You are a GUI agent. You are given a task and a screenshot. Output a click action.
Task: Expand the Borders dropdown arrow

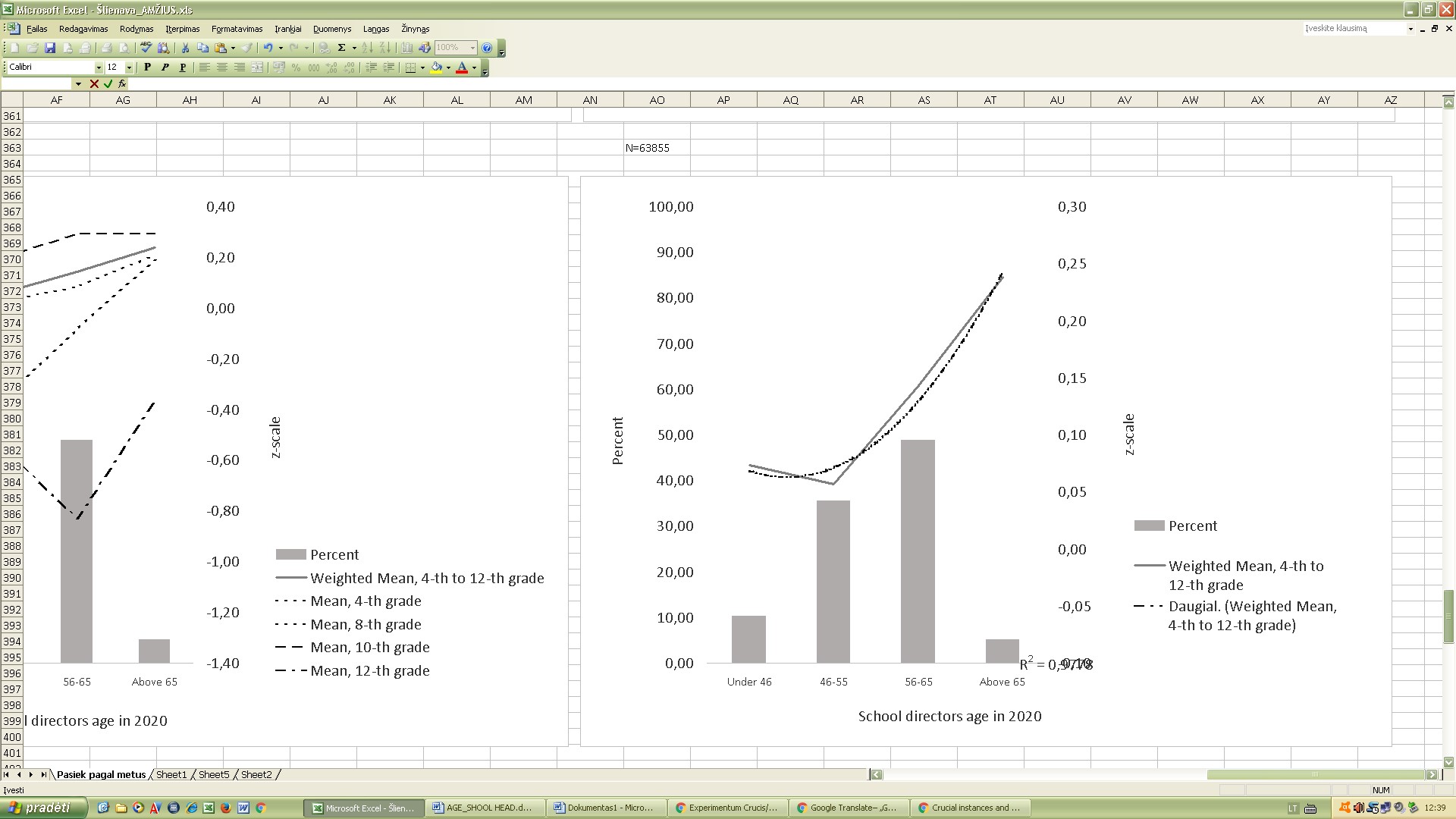click(422, 67)
